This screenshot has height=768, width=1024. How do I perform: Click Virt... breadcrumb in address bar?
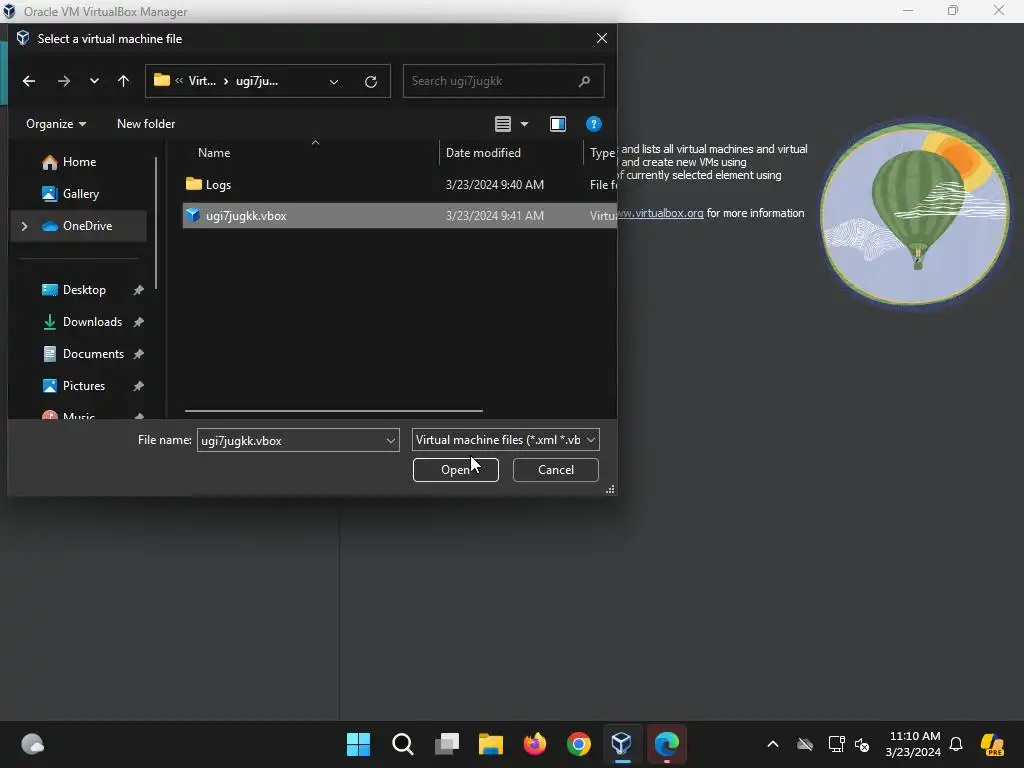click(x=202, y=81)
